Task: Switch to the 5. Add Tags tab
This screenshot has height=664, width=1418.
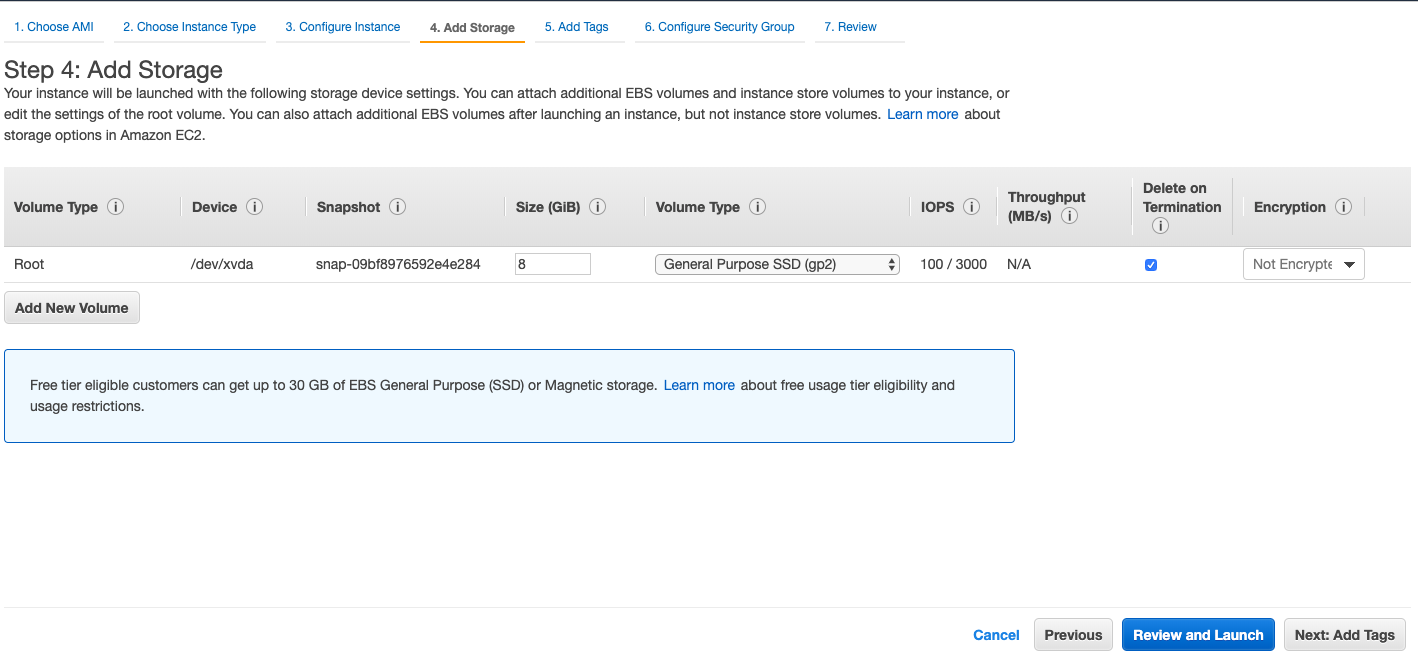Action: point(576,27)
